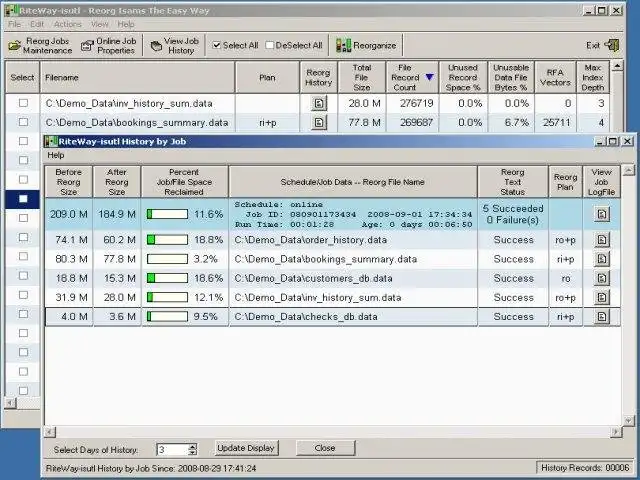Screen dimensions: 640x480
Task: Click main window vertical scrollbar up arrow
Action: (618, 66)
